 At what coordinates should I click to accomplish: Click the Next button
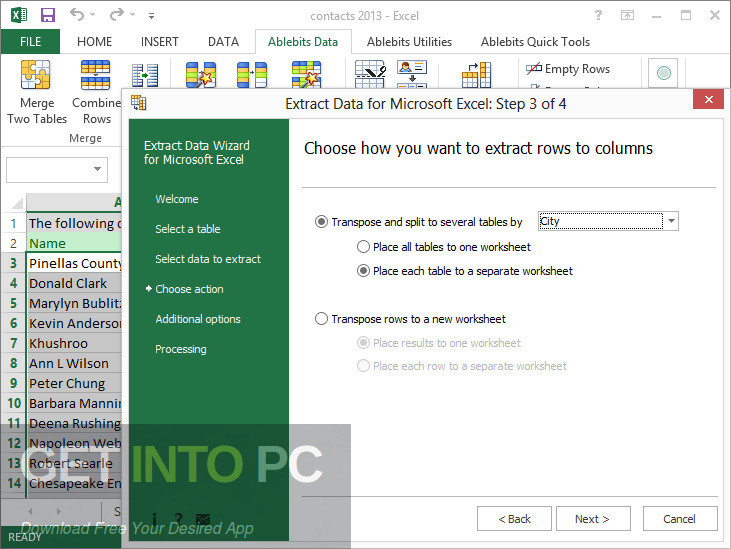point(593,519)
